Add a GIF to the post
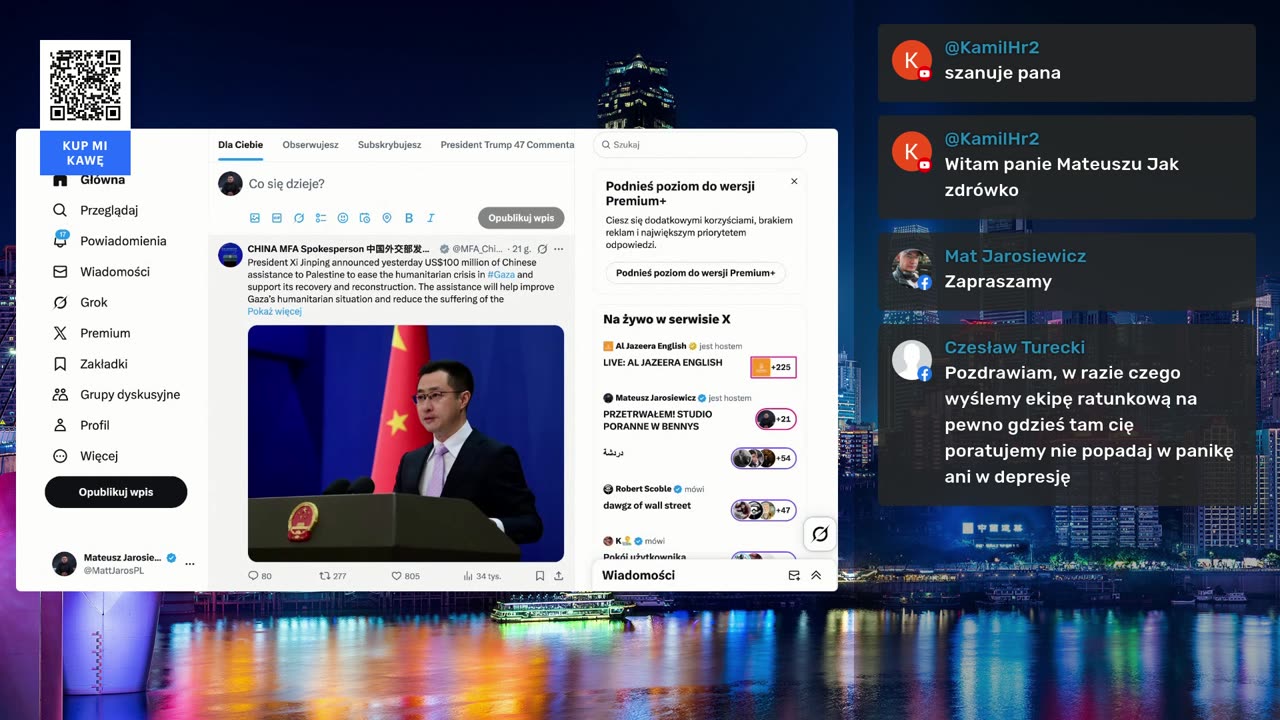 tap(277, 218)
